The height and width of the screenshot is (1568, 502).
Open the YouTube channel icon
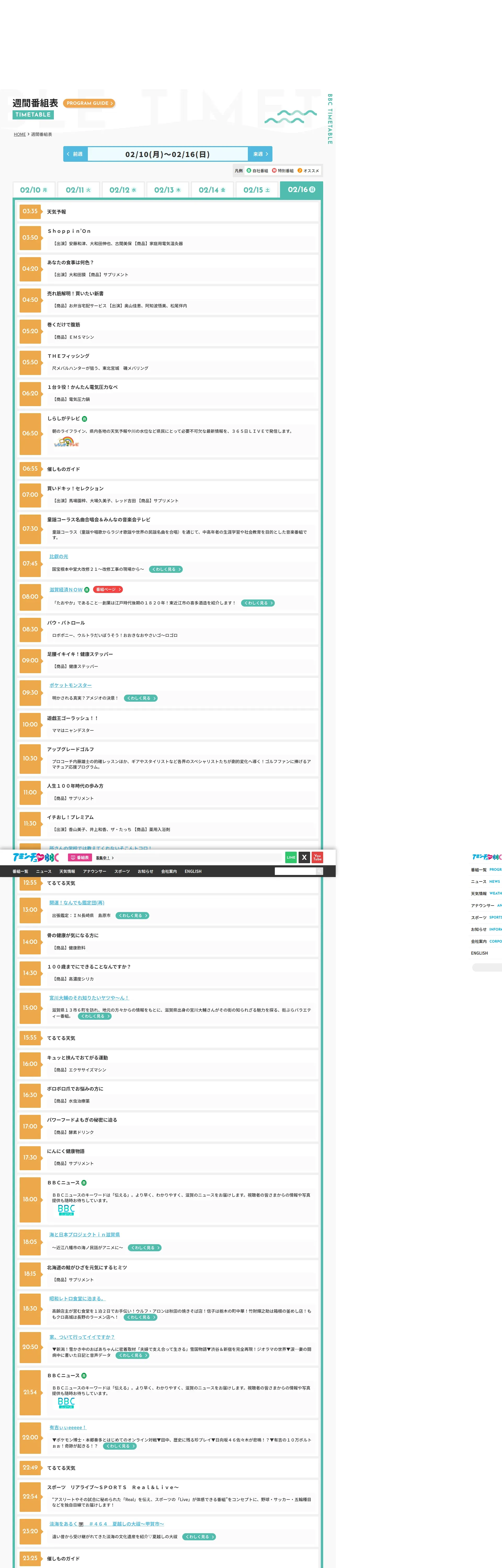point(317,857)
